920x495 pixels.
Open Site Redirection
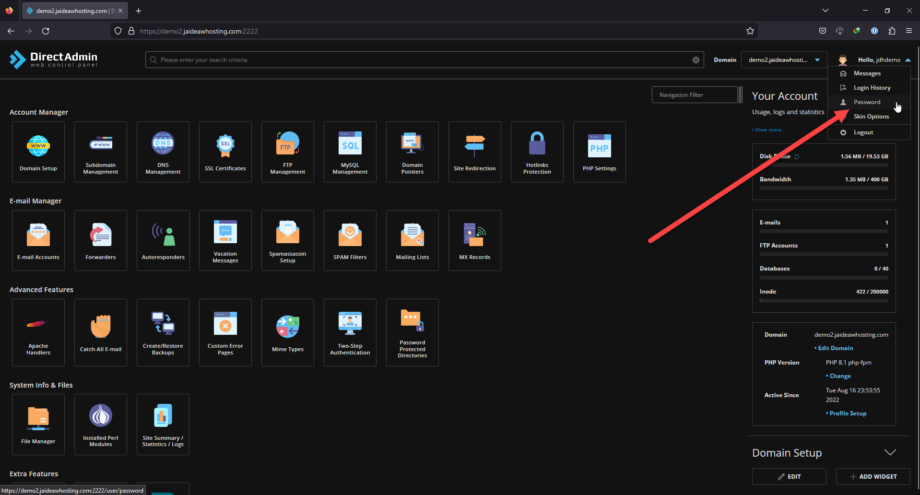(x=475, y=151)
